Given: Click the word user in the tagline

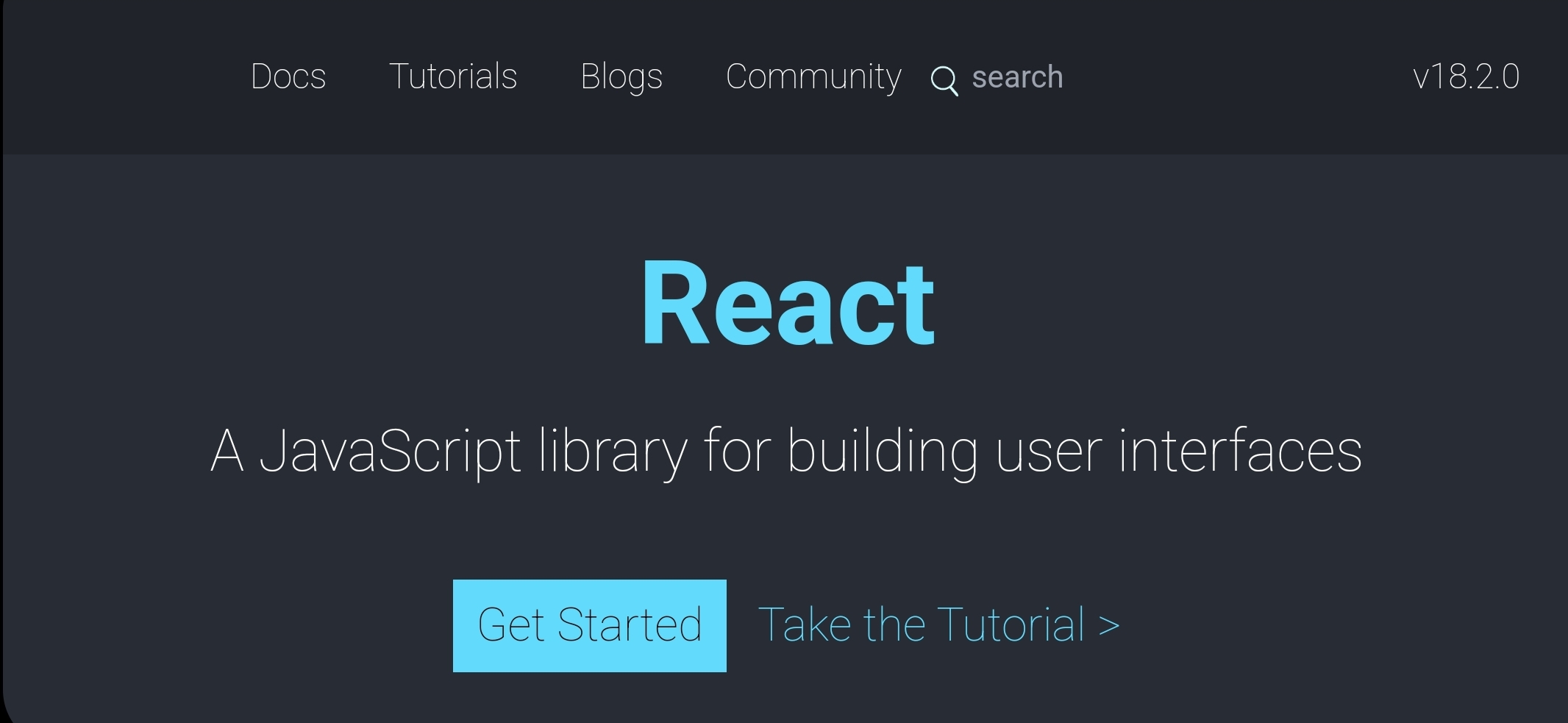Looking at the screenshot, I should 1050,451.
